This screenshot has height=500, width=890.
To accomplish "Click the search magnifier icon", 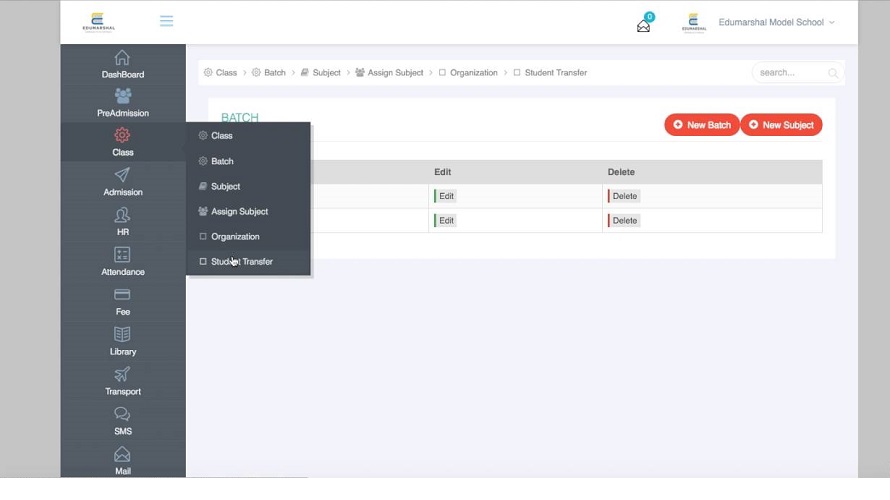I will point(833,73).
